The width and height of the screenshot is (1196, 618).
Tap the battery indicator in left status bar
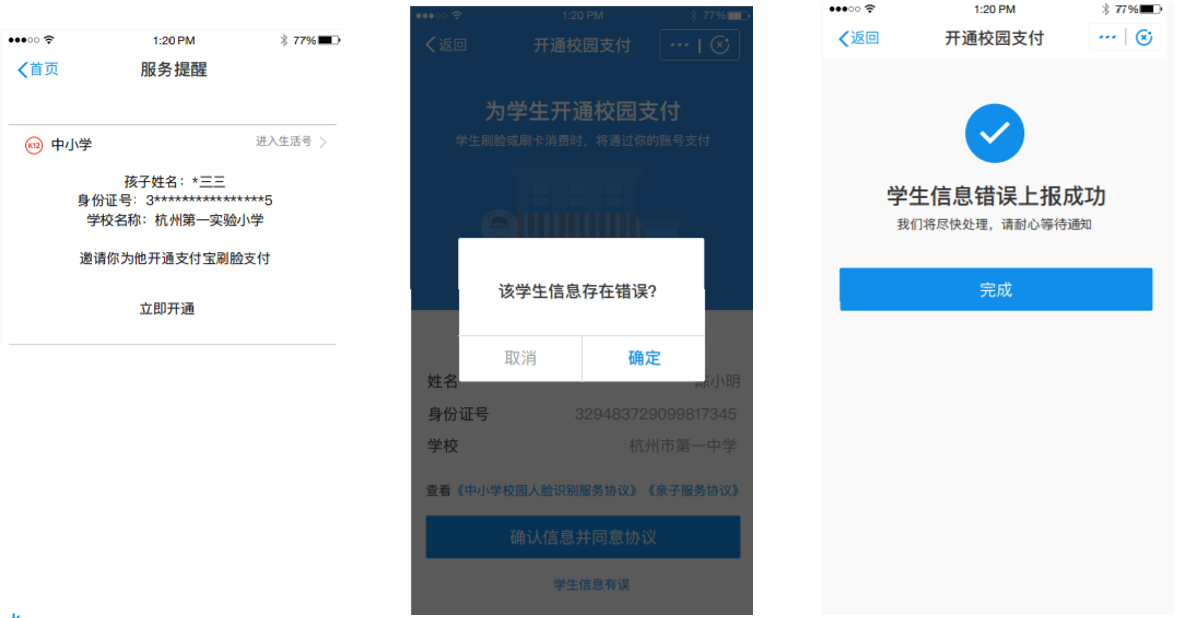[329, 40]
